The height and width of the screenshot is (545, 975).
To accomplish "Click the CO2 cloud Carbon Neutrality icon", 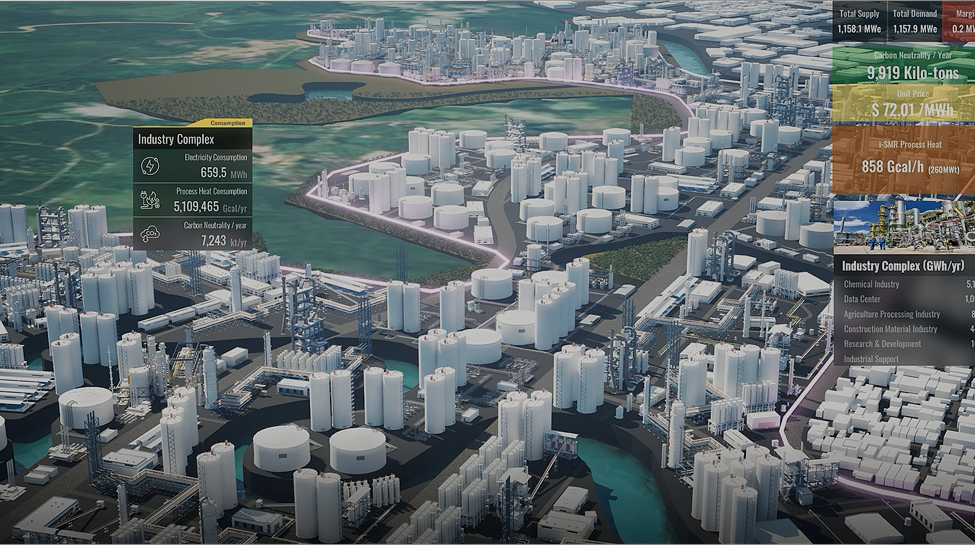I will [150, 234].
